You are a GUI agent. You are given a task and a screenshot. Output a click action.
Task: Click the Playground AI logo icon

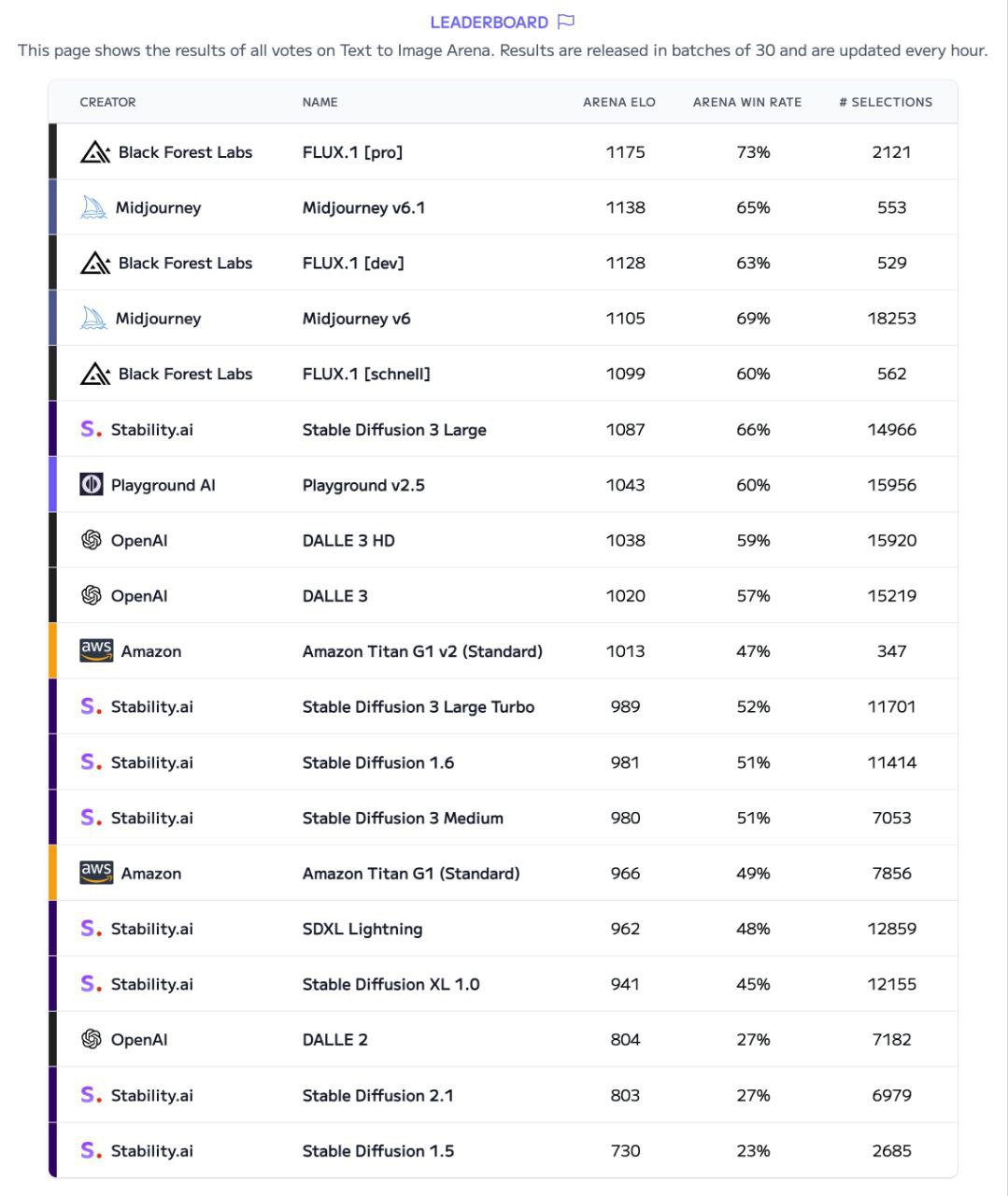(x=92, y=485)
